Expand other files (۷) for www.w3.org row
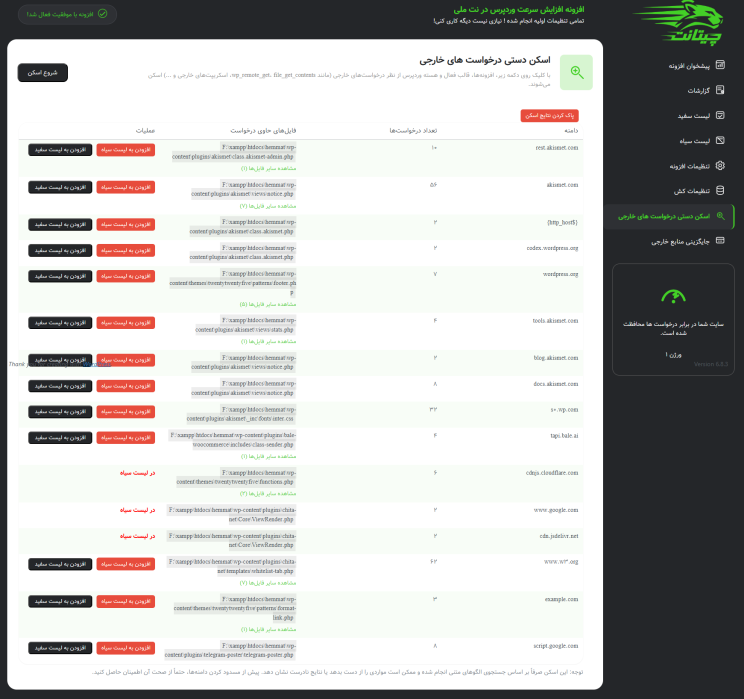Image resolution: width=744 pixels, height=699 pixels. pyautogui.click(x=268, y=583)
